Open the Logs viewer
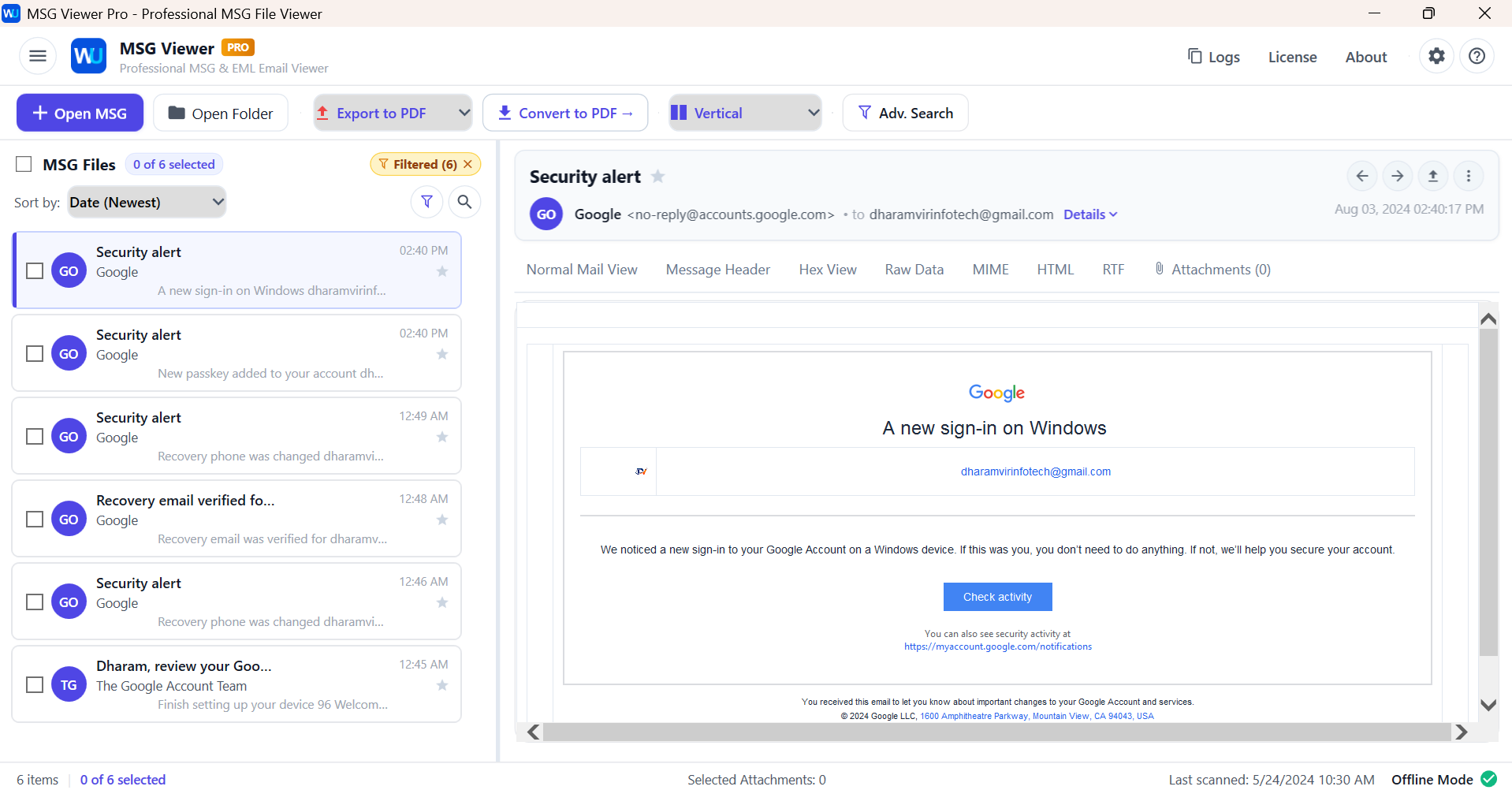The width and height of the screenshot is (1512, 790). coord(1214,57)
